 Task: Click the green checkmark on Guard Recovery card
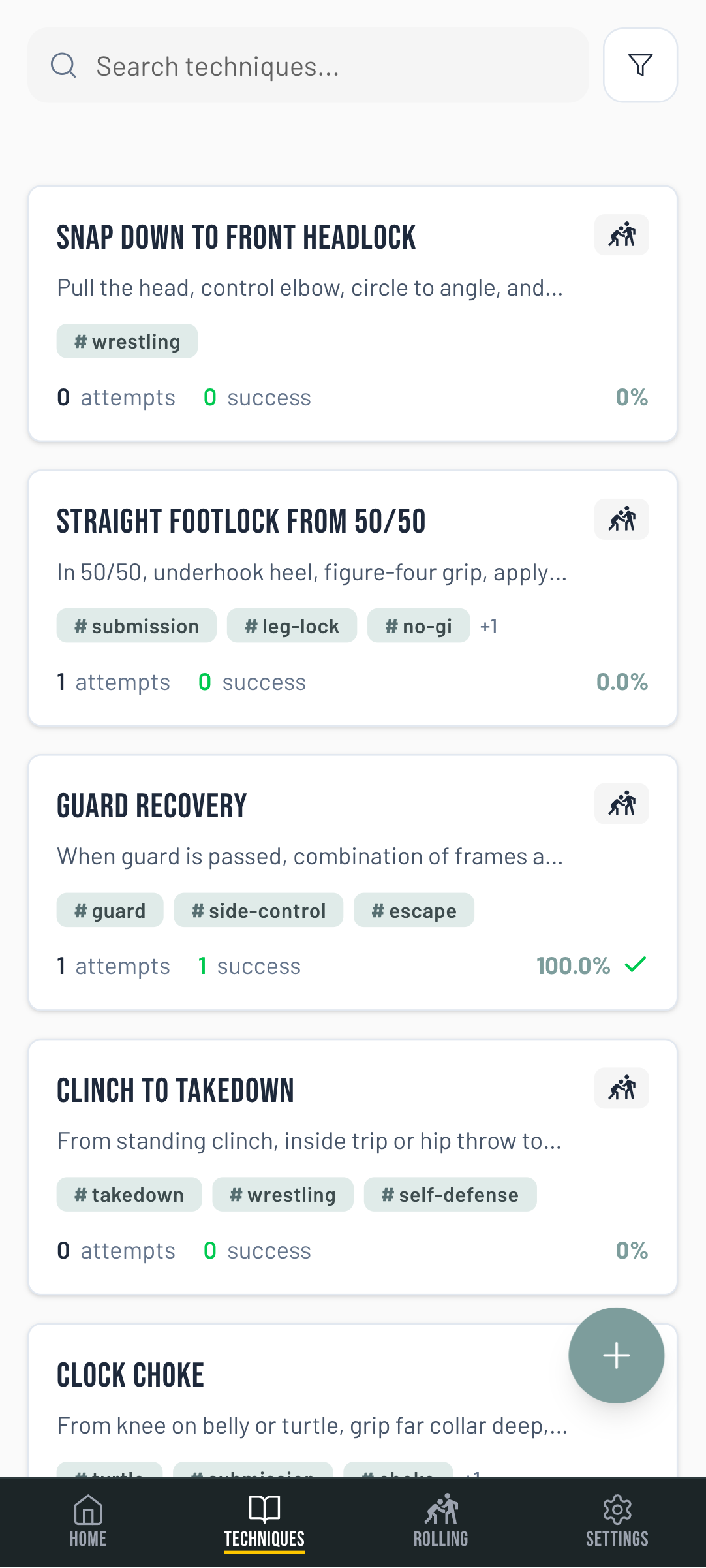[636, 965]
